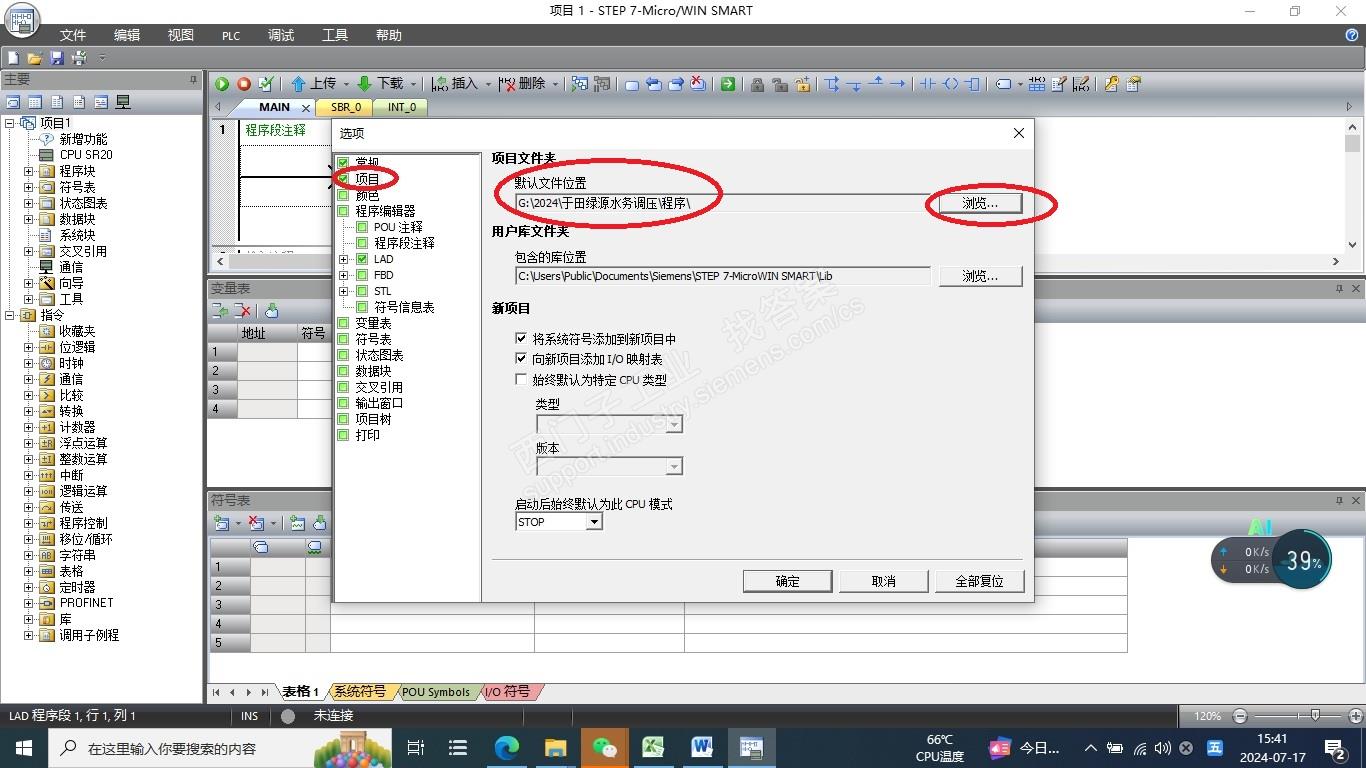Click the 插入 insert toolbar button
This screenshot has height=768, width=1366.
click(x=455, y=84)
